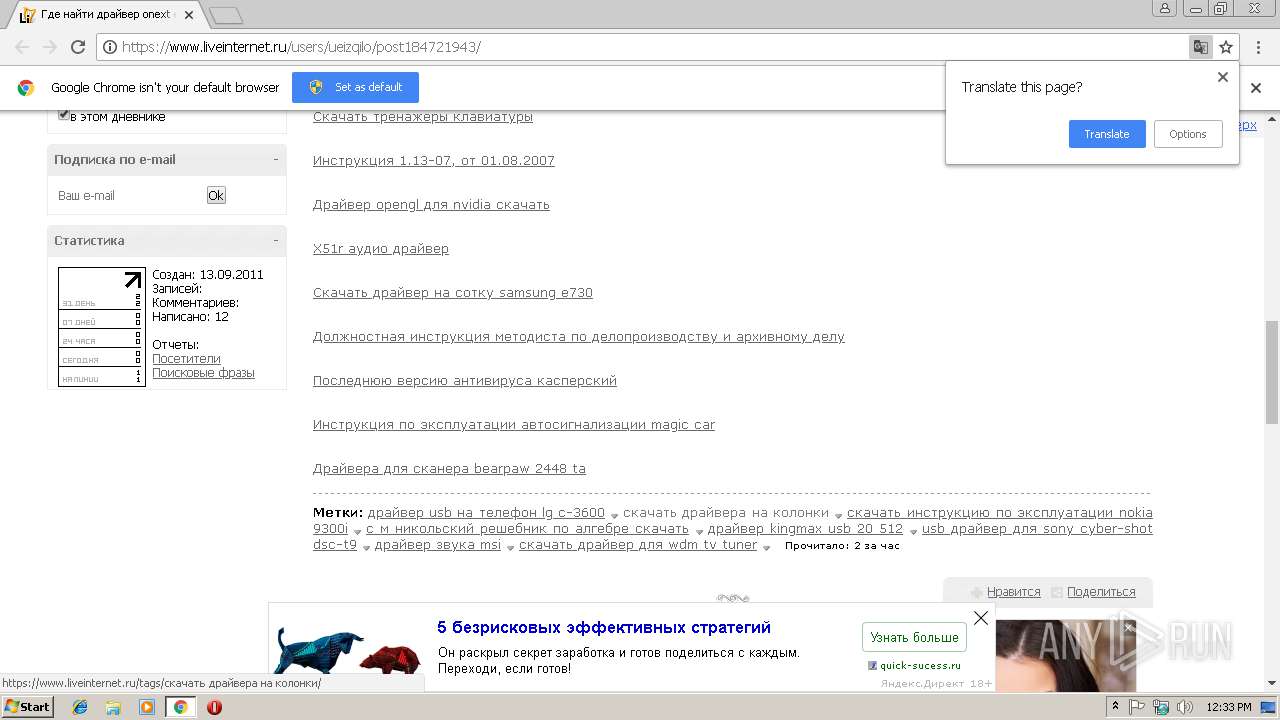Show hidden system tray icons
1280x720 pixels.
[1116, 707]
